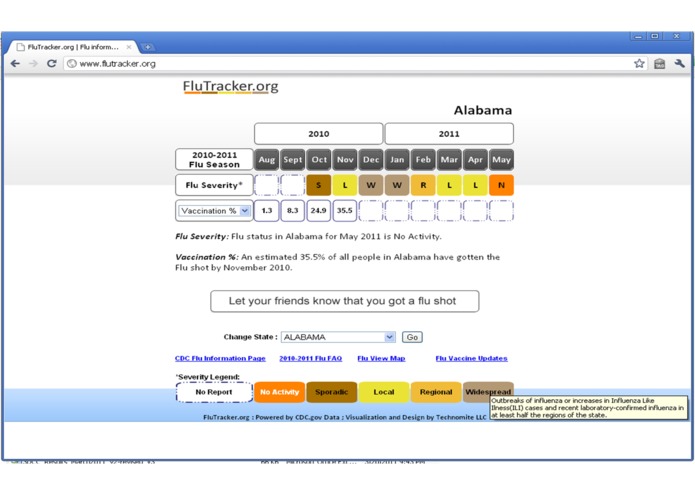Click the No Activity legend swatch

pos(279,392)
